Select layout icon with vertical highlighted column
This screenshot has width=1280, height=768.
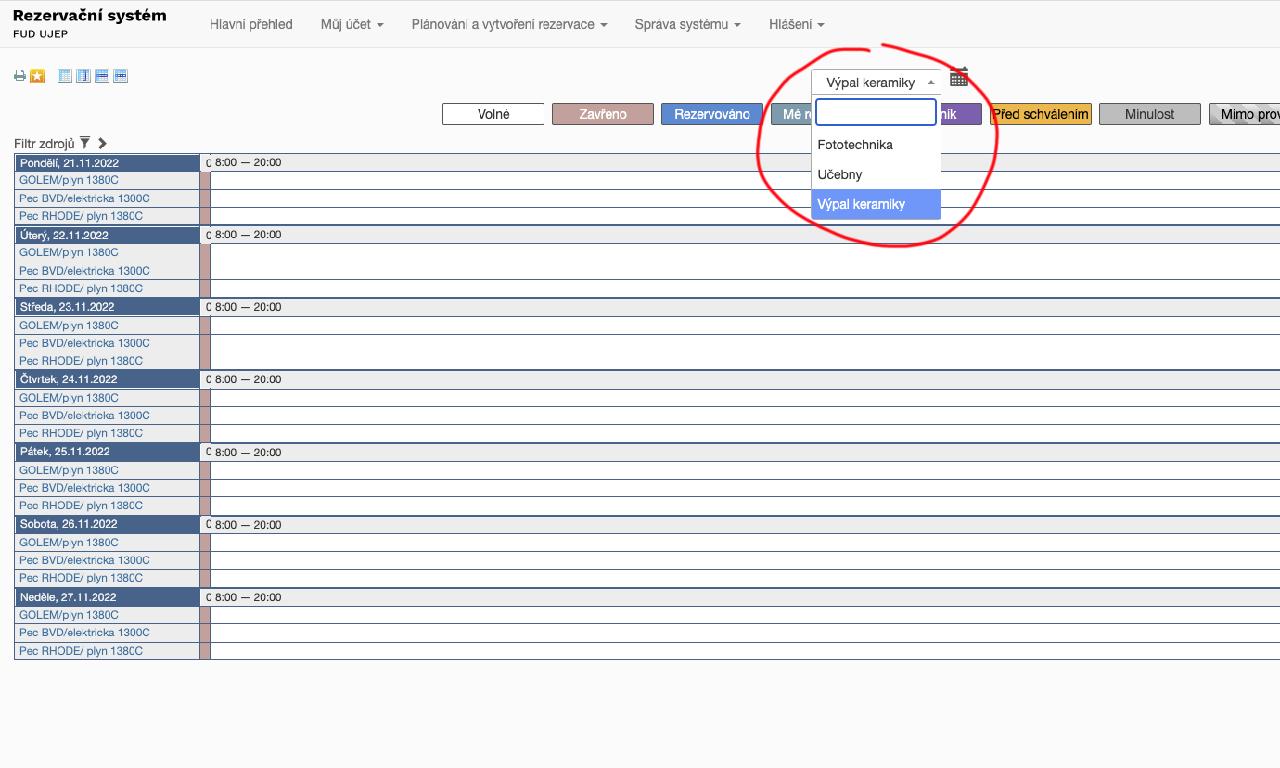point(83,76)
